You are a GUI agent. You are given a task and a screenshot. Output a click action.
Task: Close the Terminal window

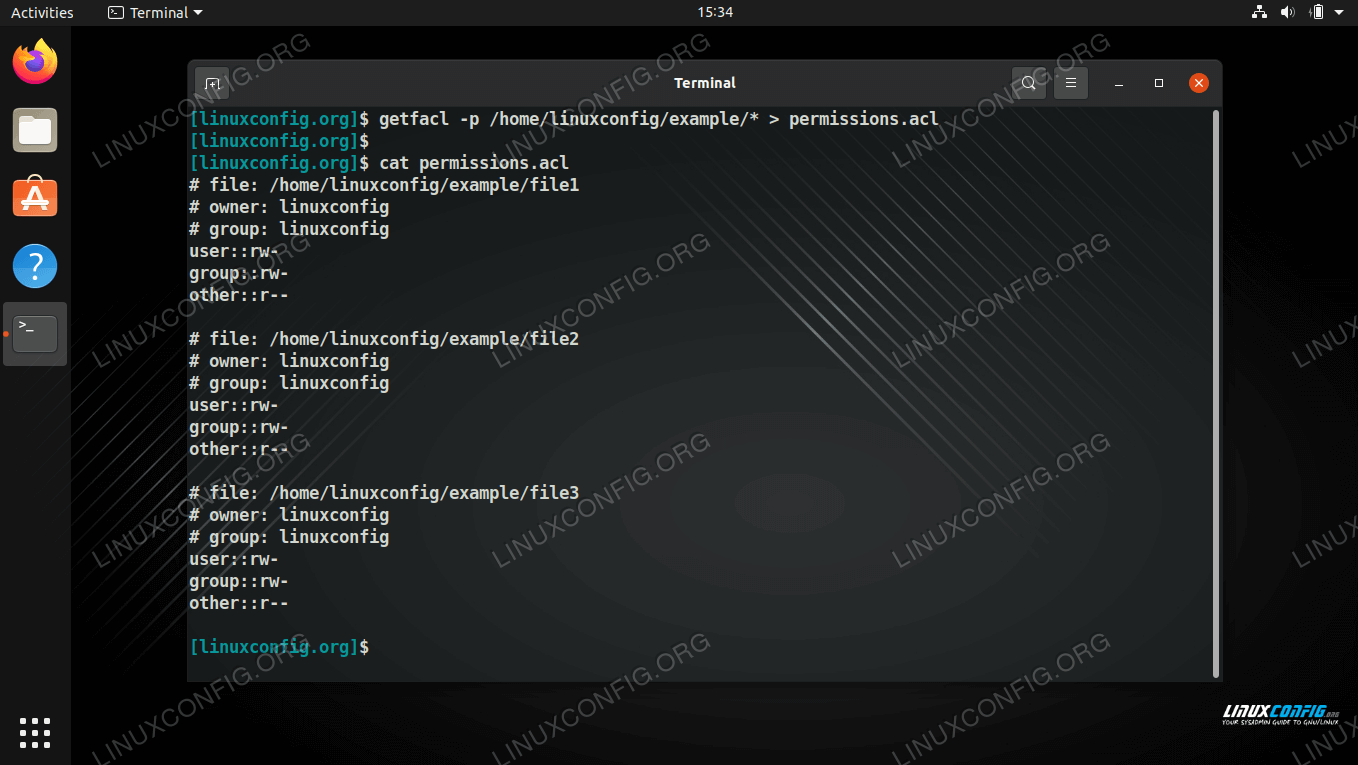click(1198, 83)
